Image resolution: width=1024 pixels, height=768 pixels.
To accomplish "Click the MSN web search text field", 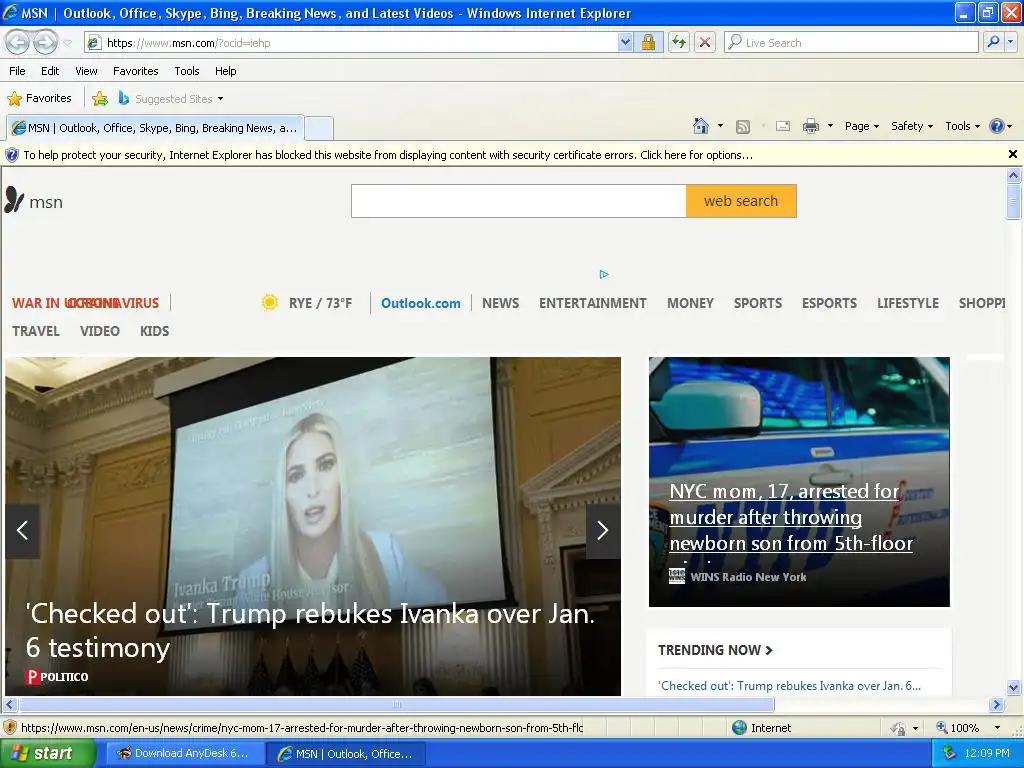I will tap(519, 201).
